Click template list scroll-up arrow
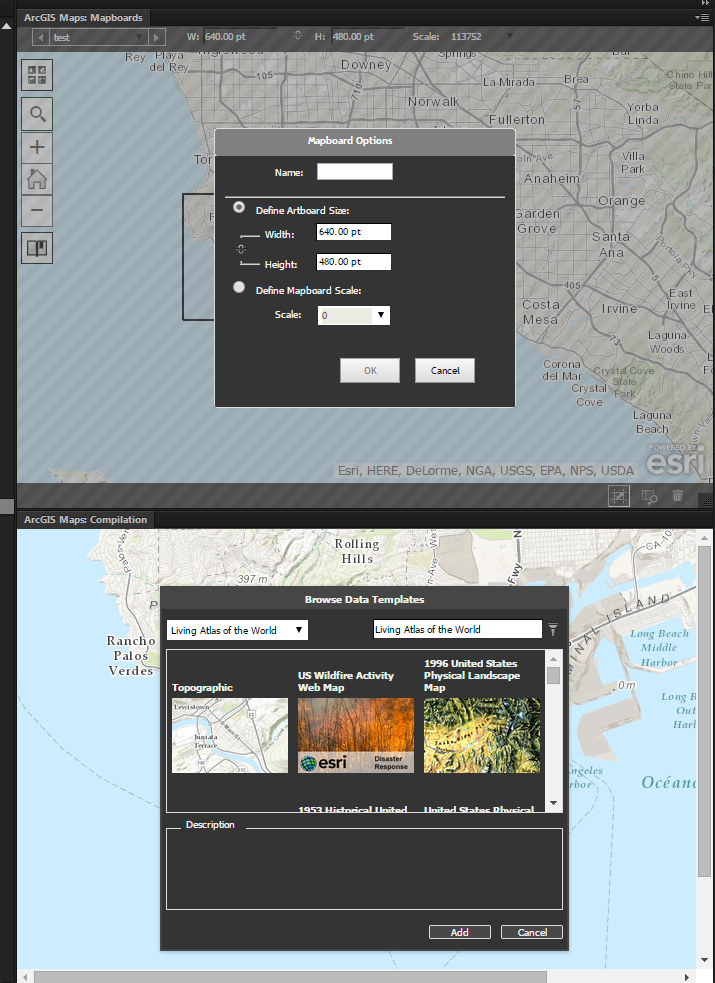715x983 pixels. pos(553,658)
